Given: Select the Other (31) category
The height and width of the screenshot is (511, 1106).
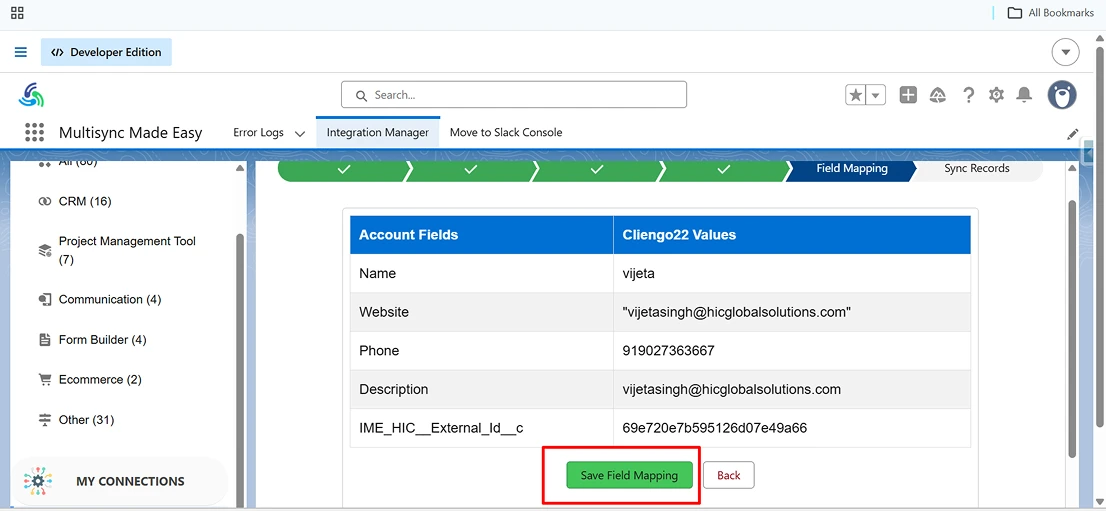Looking at the screenshot, I should [86, 420].
